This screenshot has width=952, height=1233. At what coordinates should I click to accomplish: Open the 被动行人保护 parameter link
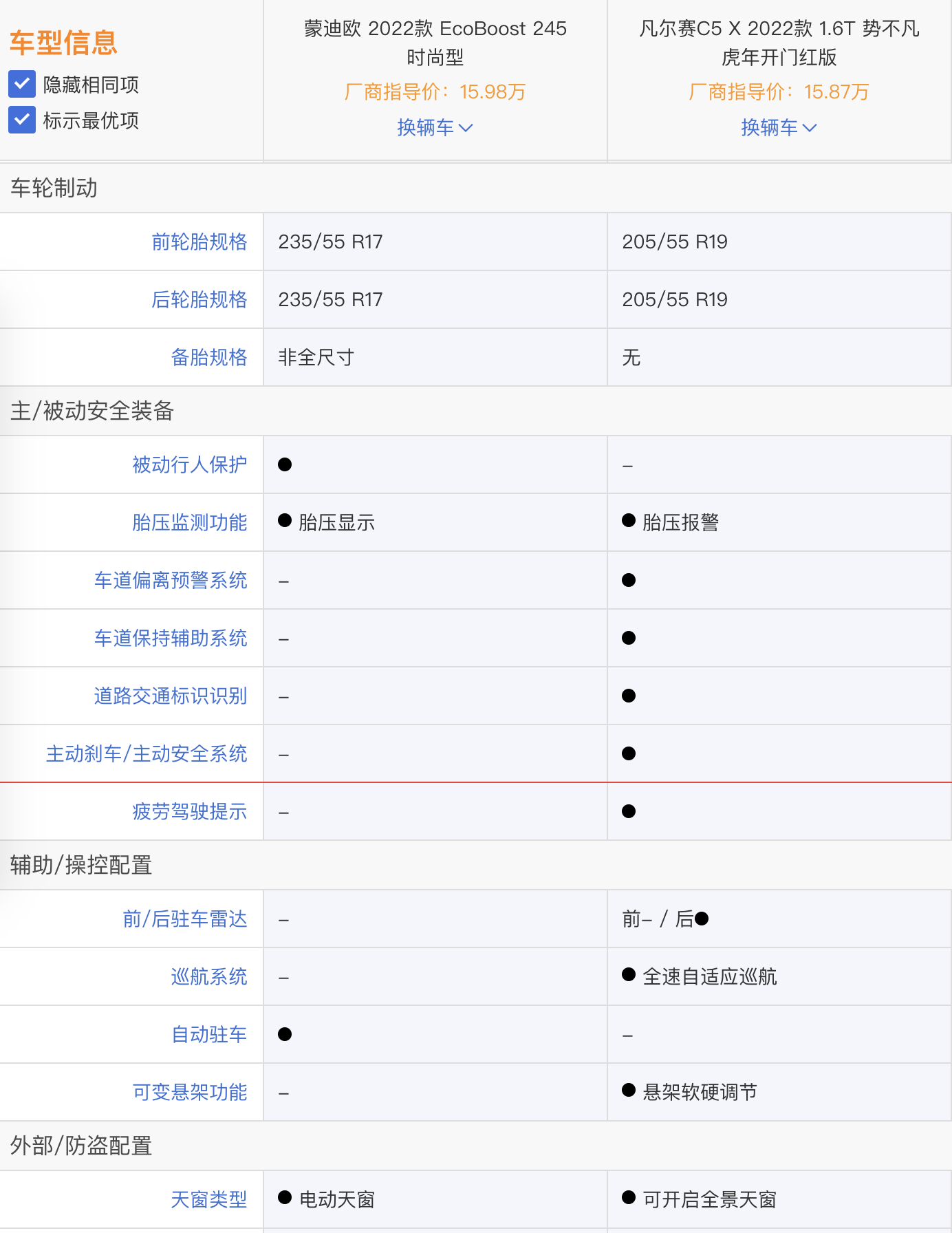[x=190, y=464]
